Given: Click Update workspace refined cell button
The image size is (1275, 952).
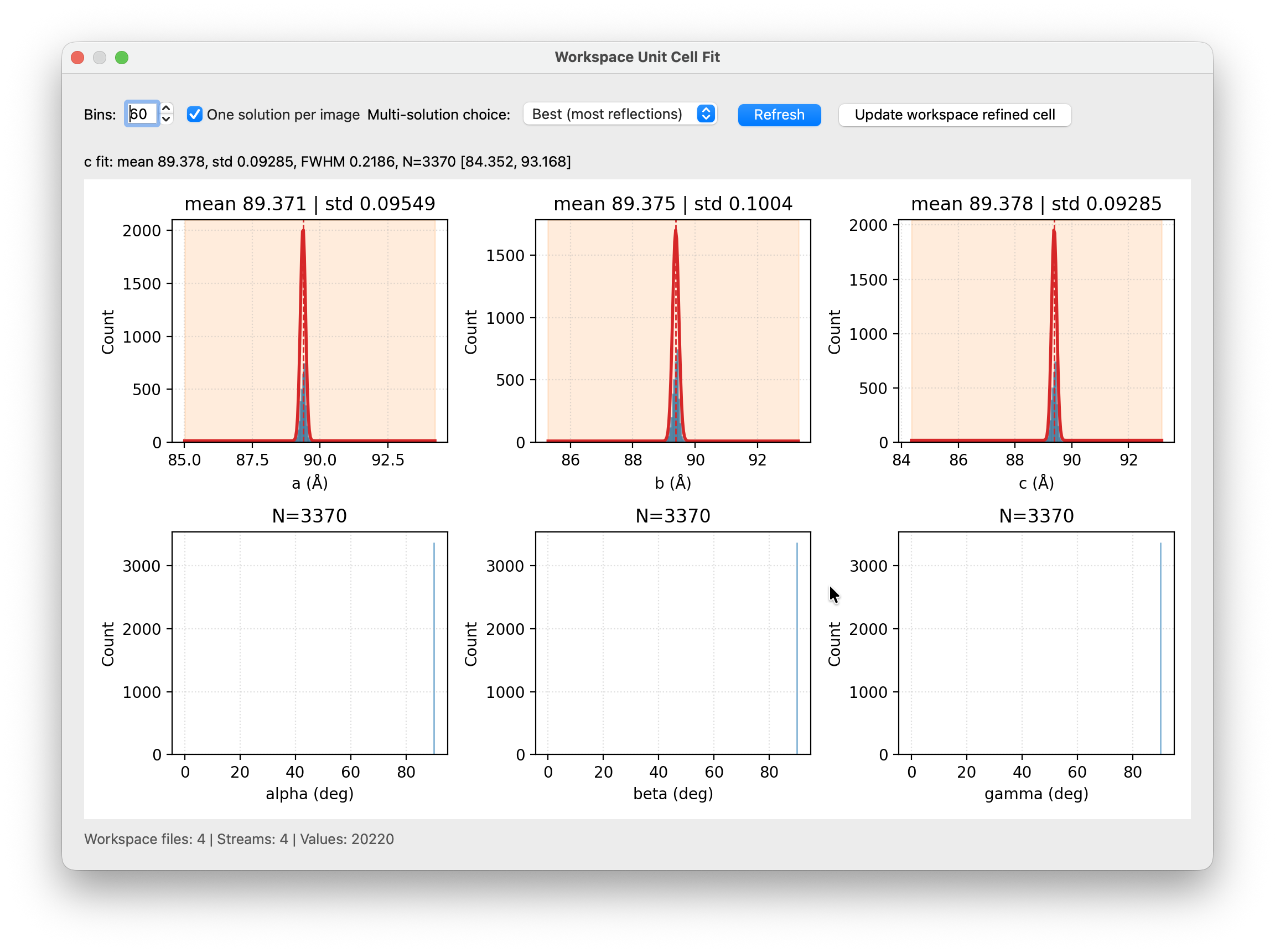Looking at the screenshot, I should pyautogui.click(x=954, y=115).
